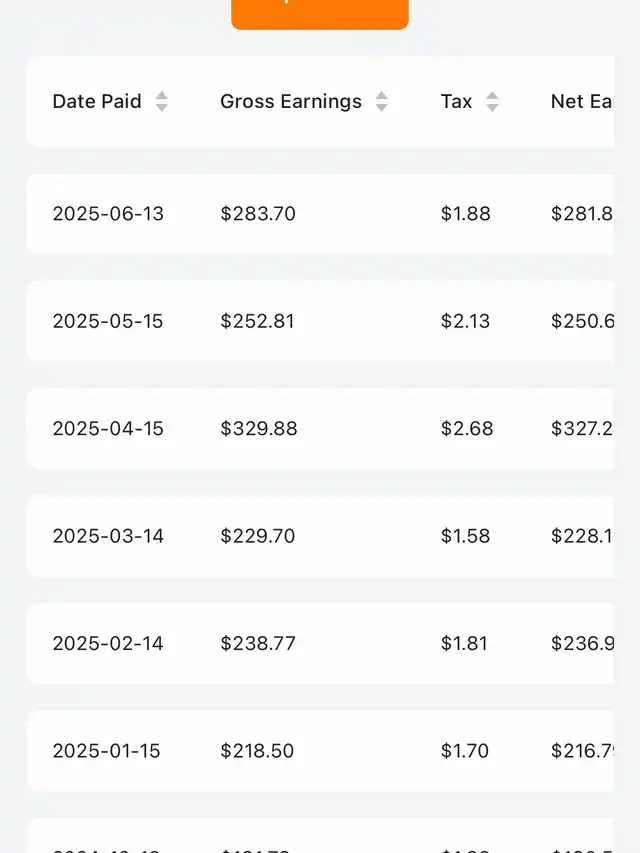640x853 pixels.
Task: Open the 2025-06-13 payment row
Action: point(320,214)
